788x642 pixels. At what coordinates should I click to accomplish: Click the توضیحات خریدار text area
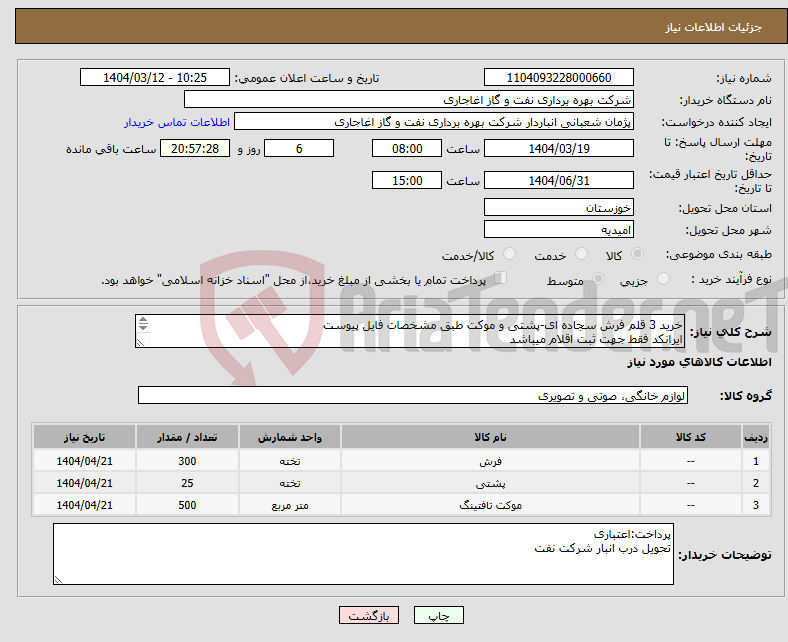point(363,554)
